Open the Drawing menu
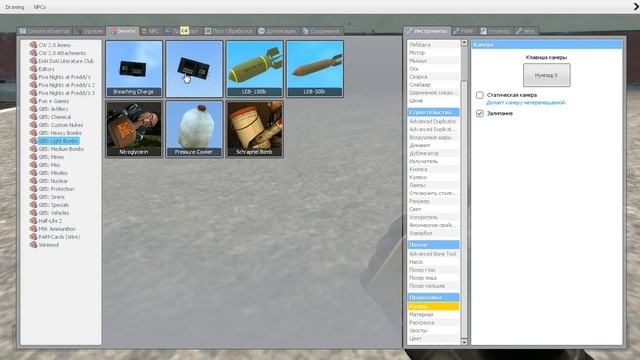Viewport: 640px width, 360px height. click(x=15, y=7)
